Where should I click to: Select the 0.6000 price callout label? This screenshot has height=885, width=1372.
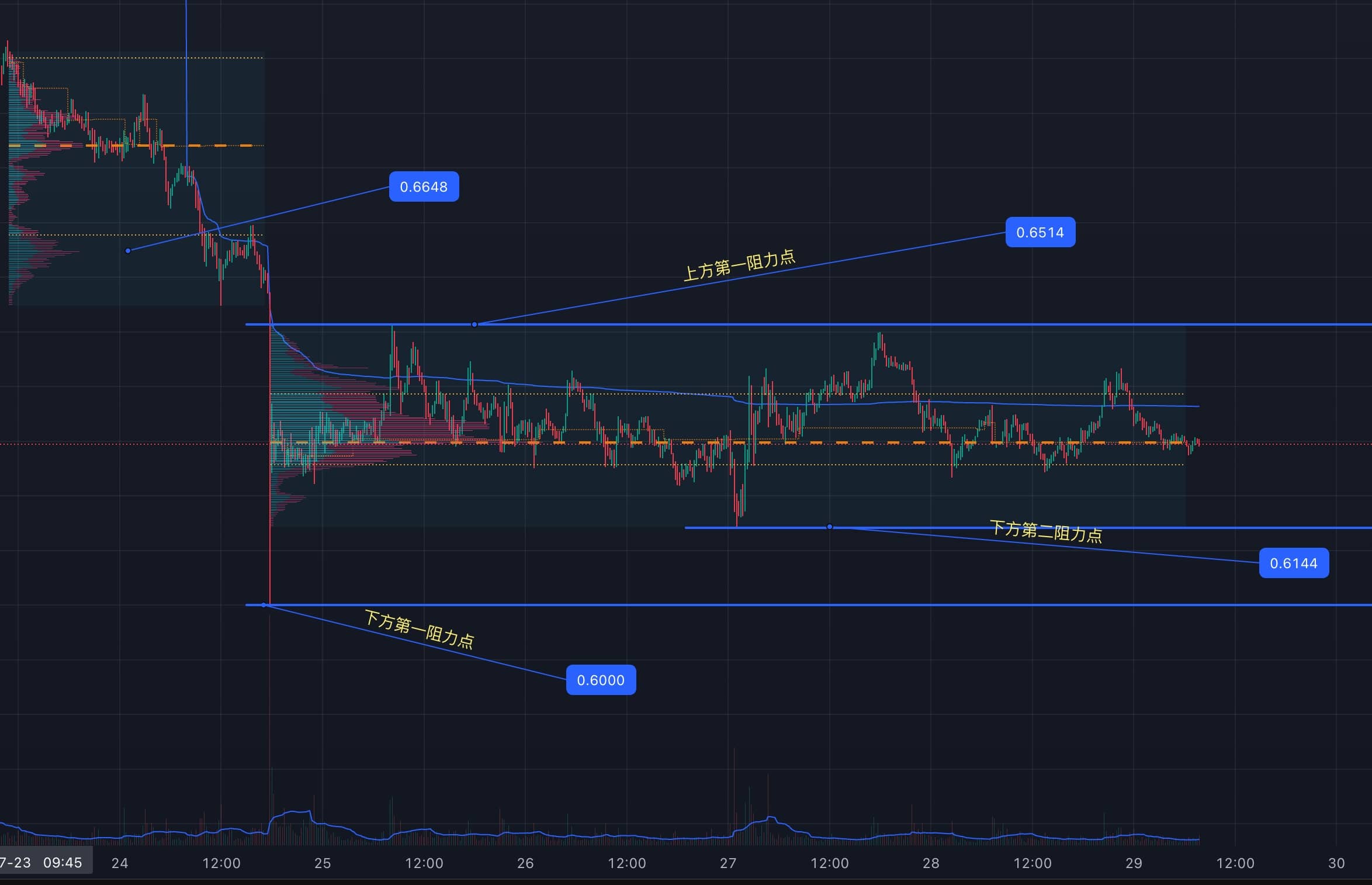(600, 680)
